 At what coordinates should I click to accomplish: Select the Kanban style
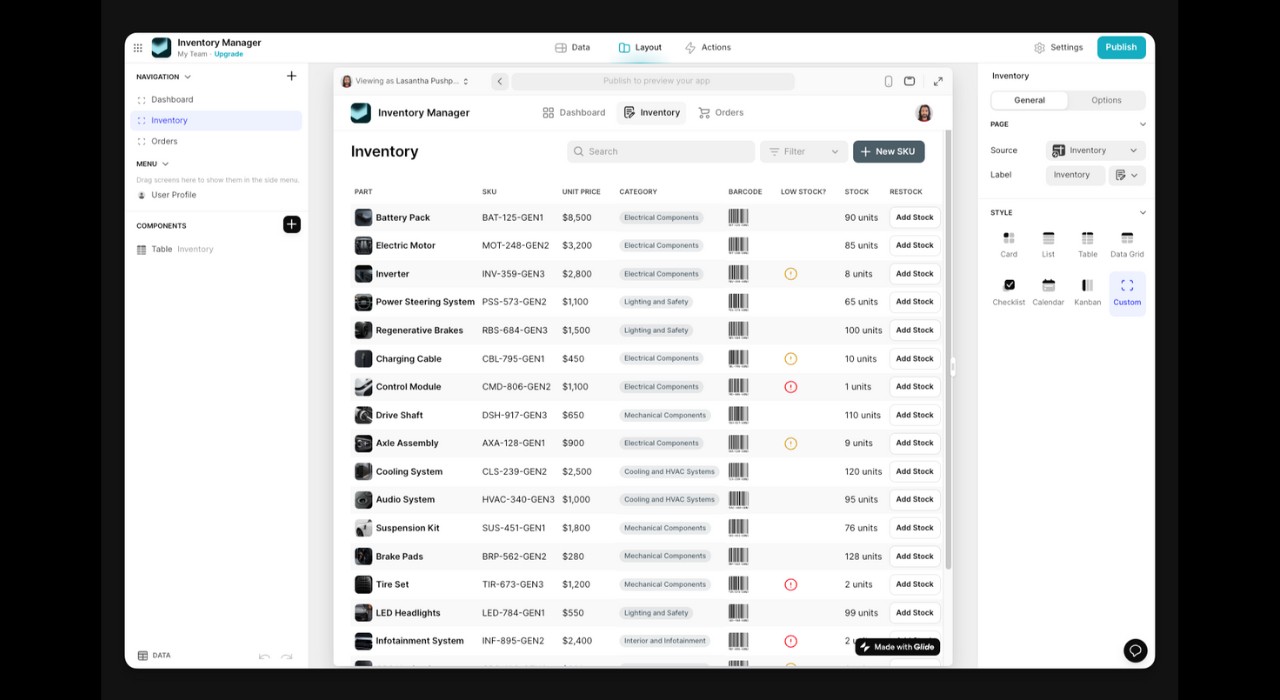pos(1087,292)
